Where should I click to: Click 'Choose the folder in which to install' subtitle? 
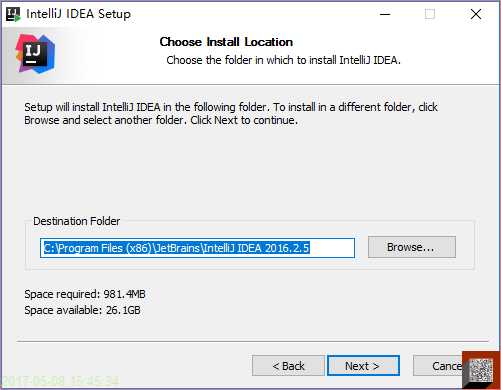pos(283,60)
